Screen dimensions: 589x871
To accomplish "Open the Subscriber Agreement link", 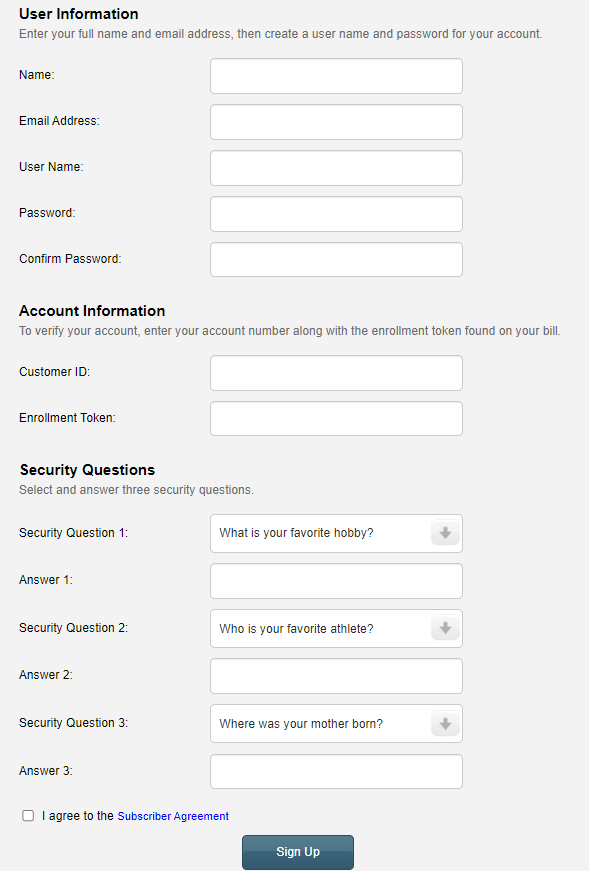I will click(172, 816).
